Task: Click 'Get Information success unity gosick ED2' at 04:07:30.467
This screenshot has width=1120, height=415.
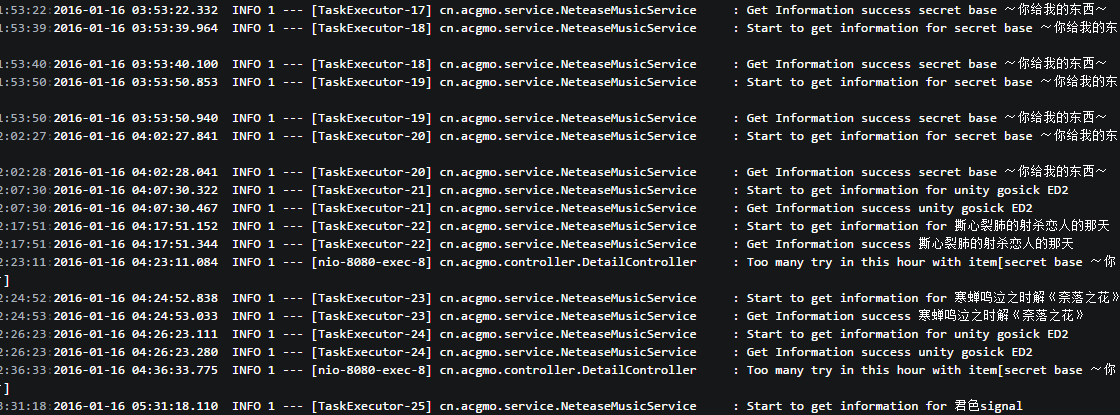Action: pyautogui.click(x=889, y=208)
